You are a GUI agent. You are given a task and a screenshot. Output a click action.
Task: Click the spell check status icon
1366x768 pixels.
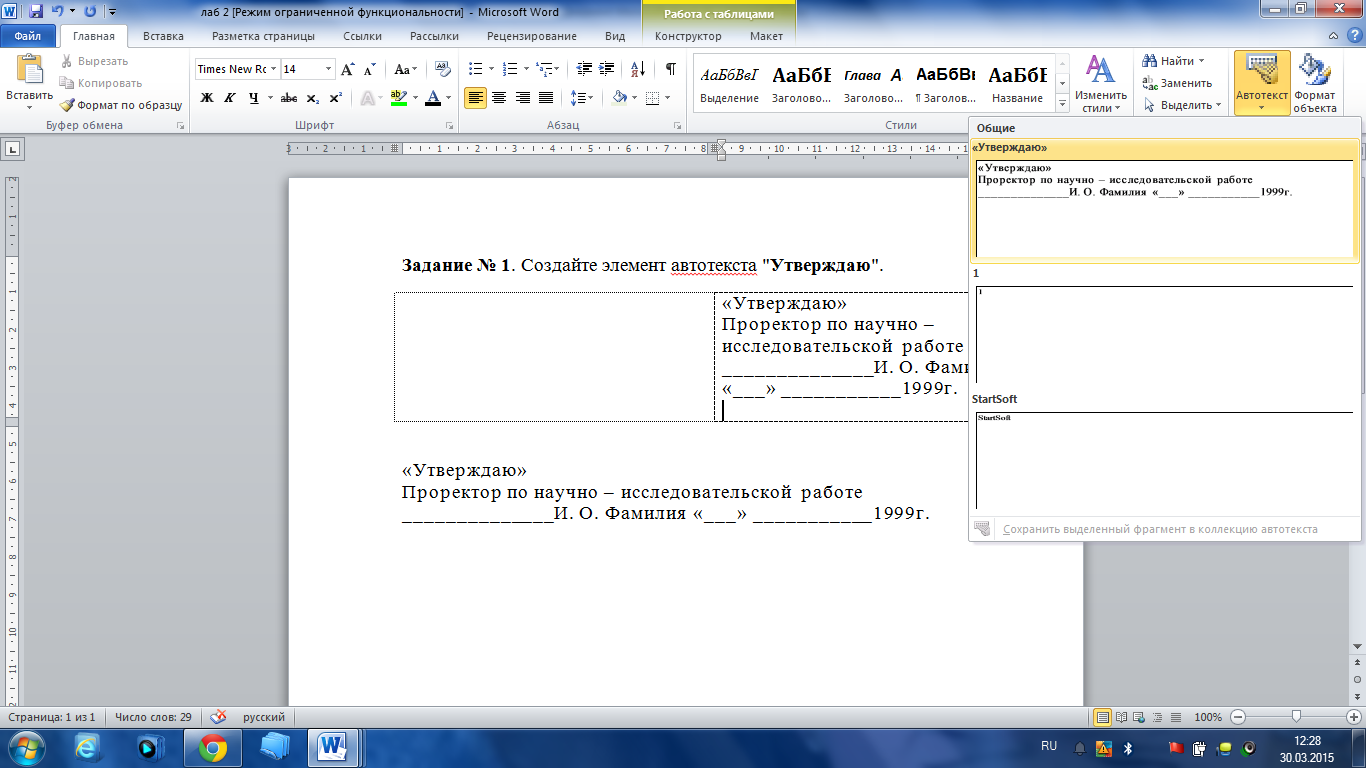point(218,717)
